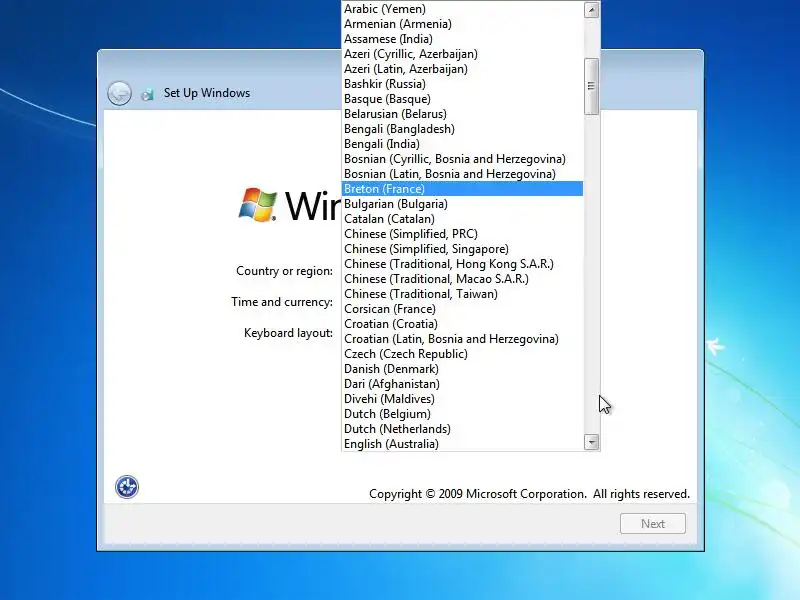
Task: Choose Chinese (Traditional, Macao S.A.R.)
Action: point(462,279)
